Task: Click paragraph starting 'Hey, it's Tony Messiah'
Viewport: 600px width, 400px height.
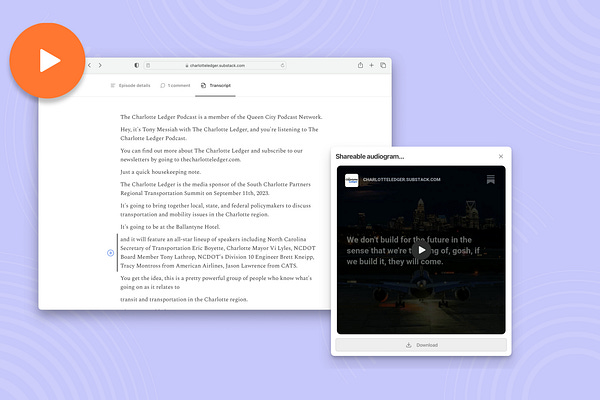Action: click(219, 134)
